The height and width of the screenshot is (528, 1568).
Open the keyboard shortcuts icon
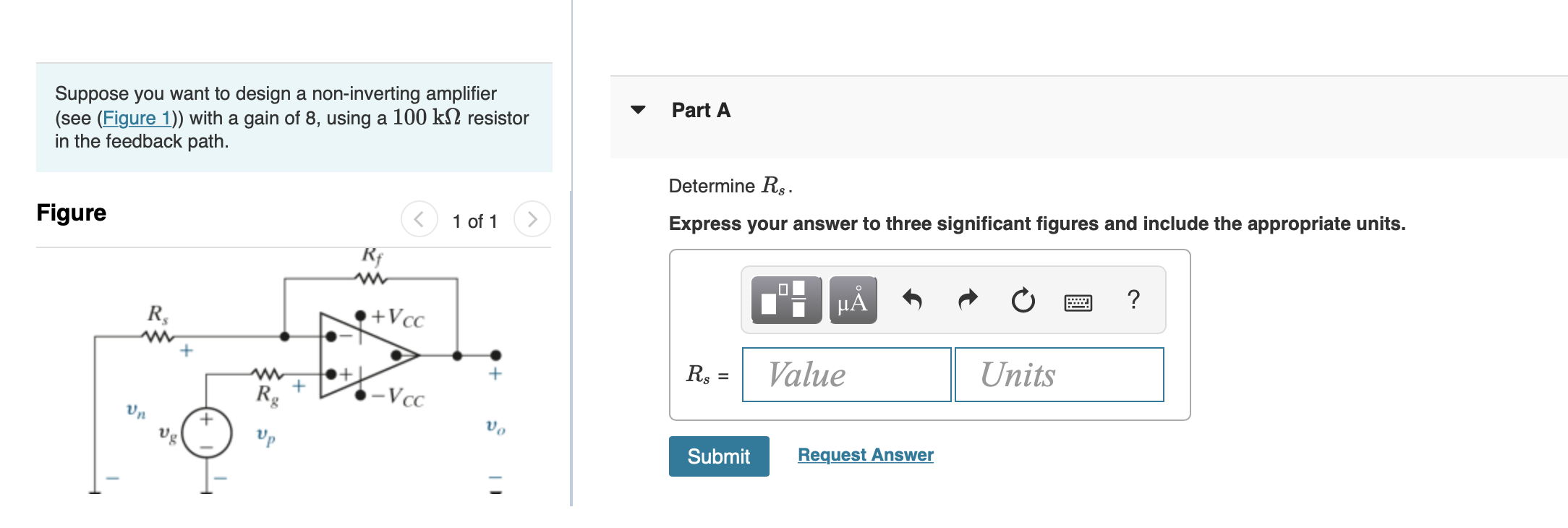[1078, 302]
